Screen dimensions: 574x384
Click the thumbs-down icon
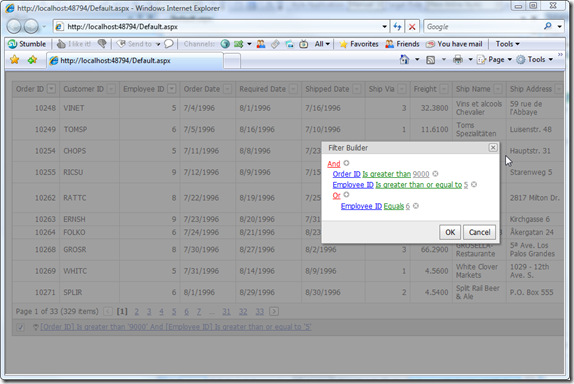tap(102, 44)
